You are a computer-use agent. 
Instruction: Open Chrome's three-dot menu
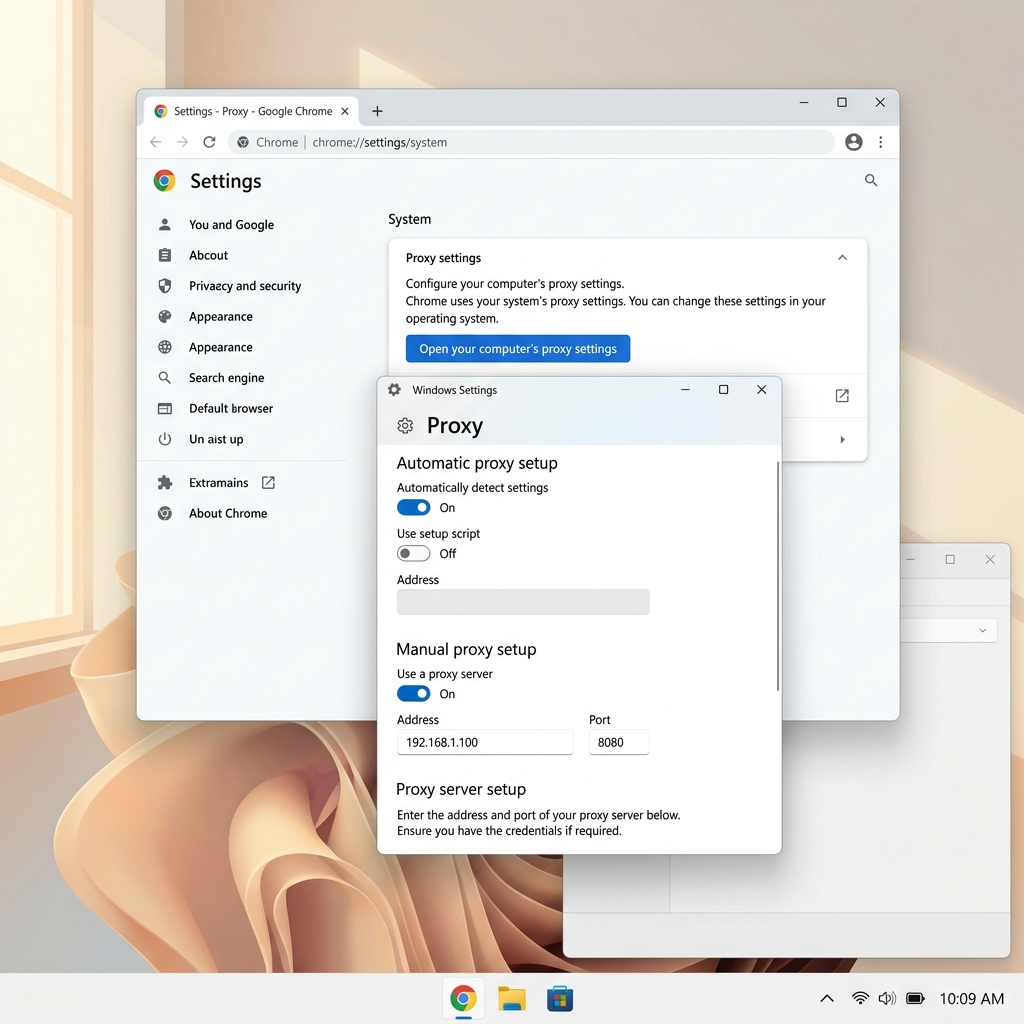[x=881, y=142]
